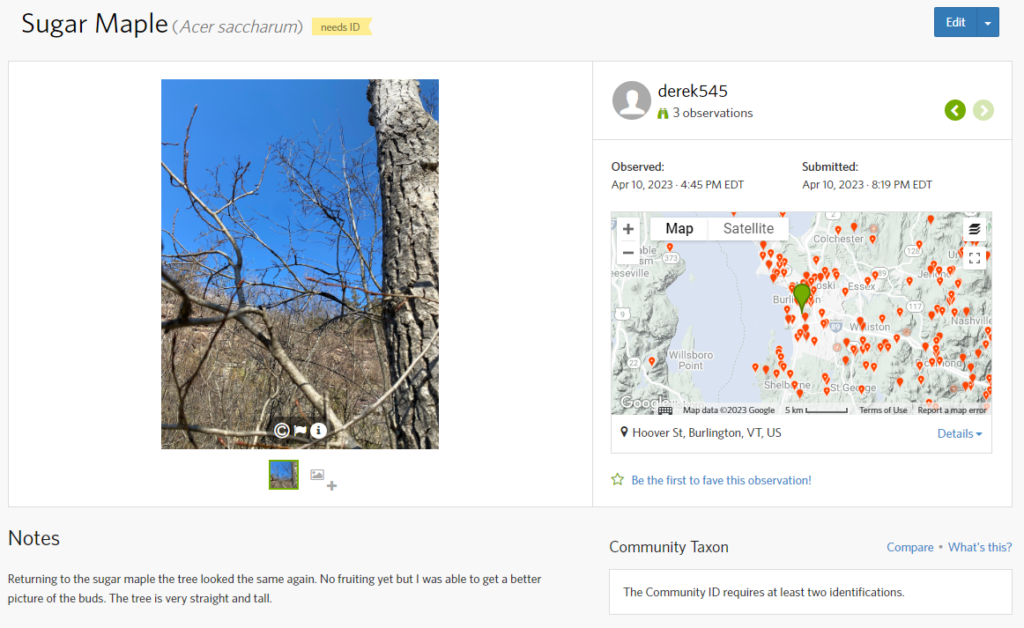Click the green observation marker on map
Screen dimensions: 1024x628
pos(802,297)
